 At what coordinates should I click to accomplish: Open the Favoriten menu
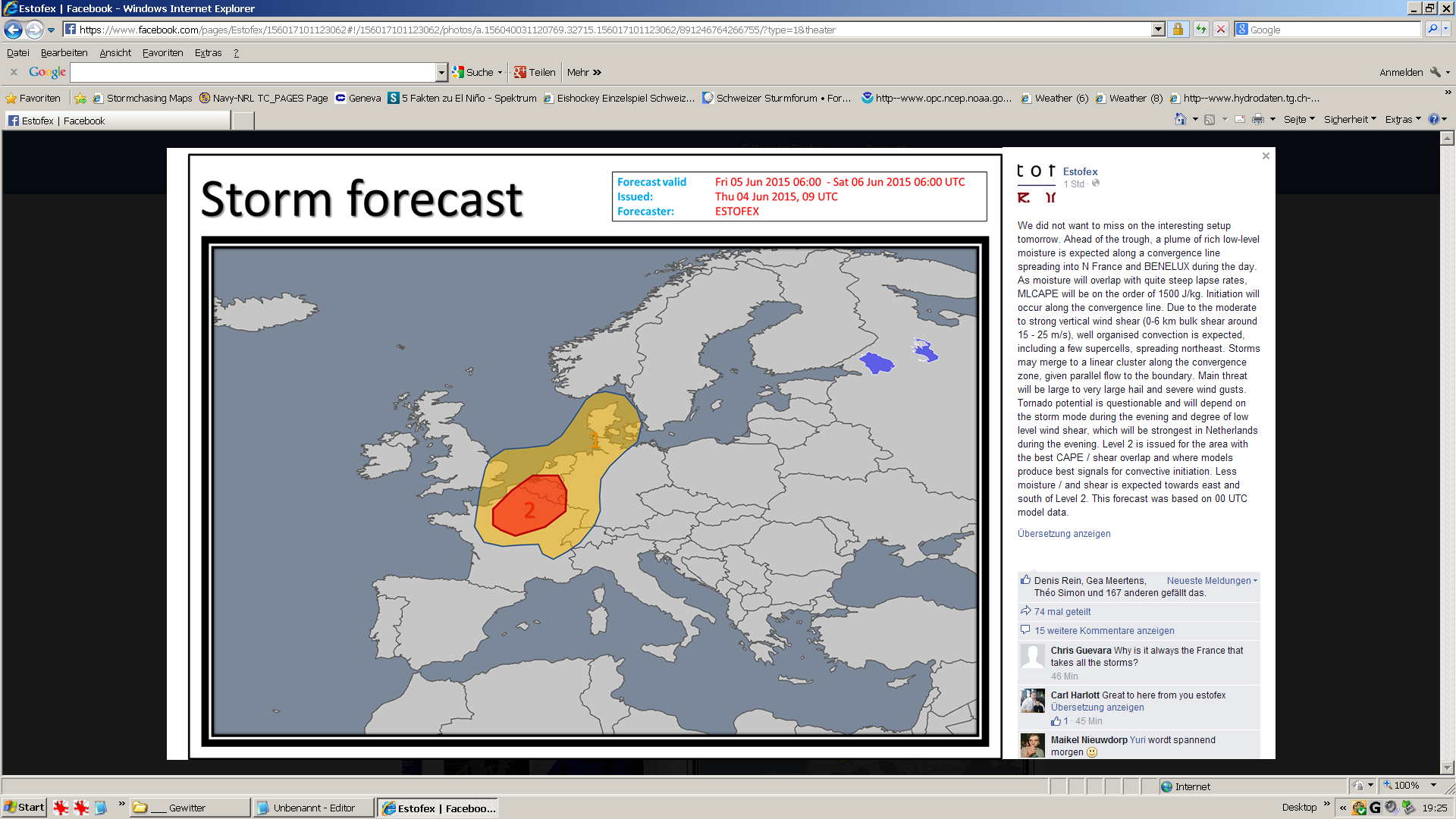[162, 52]
